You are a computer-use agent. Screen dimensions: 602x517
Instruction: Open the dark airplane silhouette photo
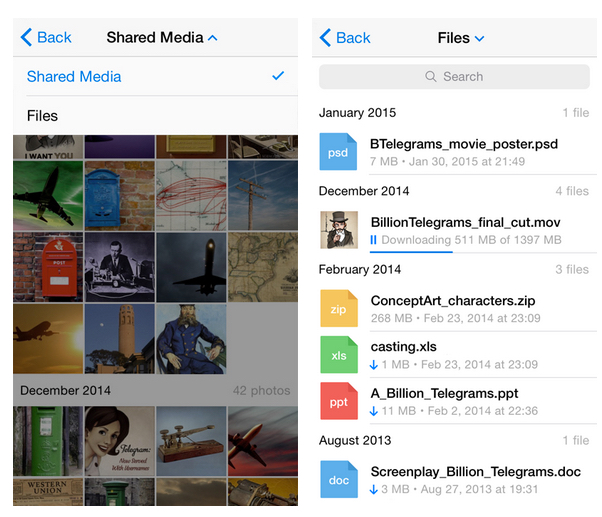click(x=191, y=267)
